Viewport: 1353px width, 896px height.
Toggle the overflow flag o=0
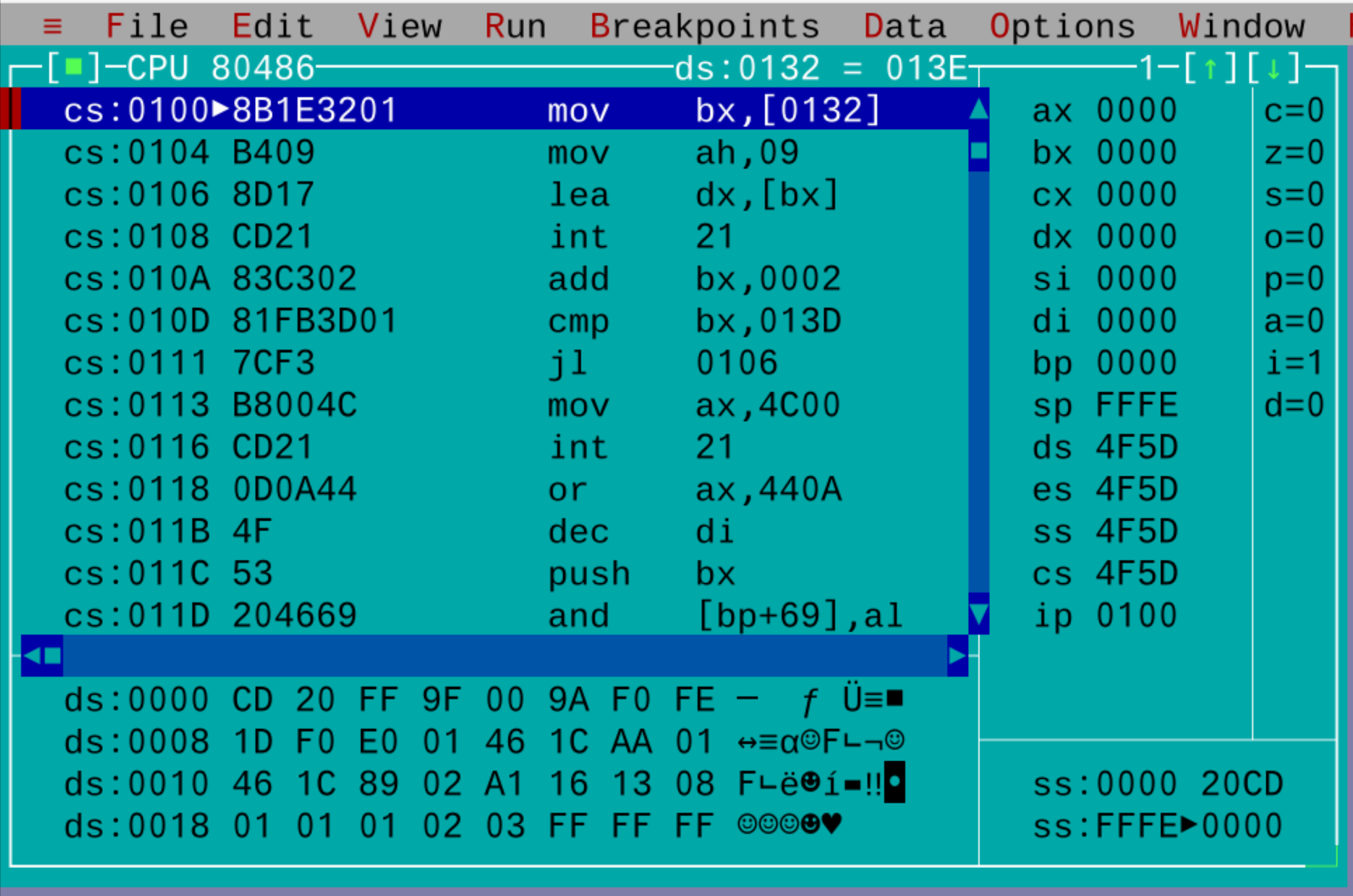[1294, 236]
